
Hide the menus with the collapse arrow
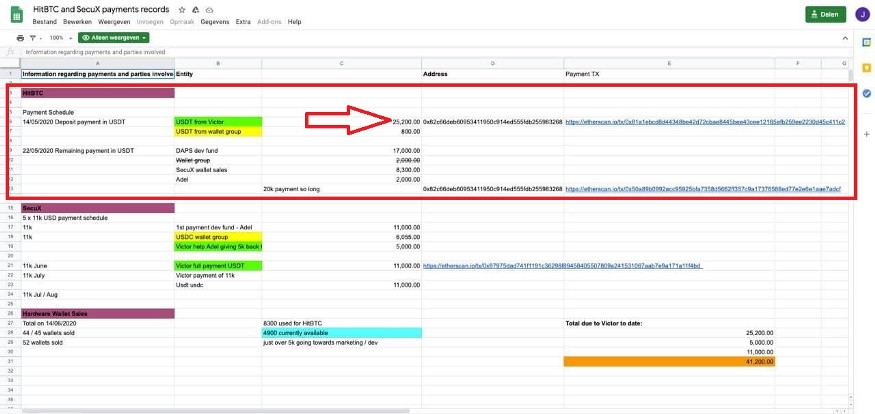click(845, 38)
